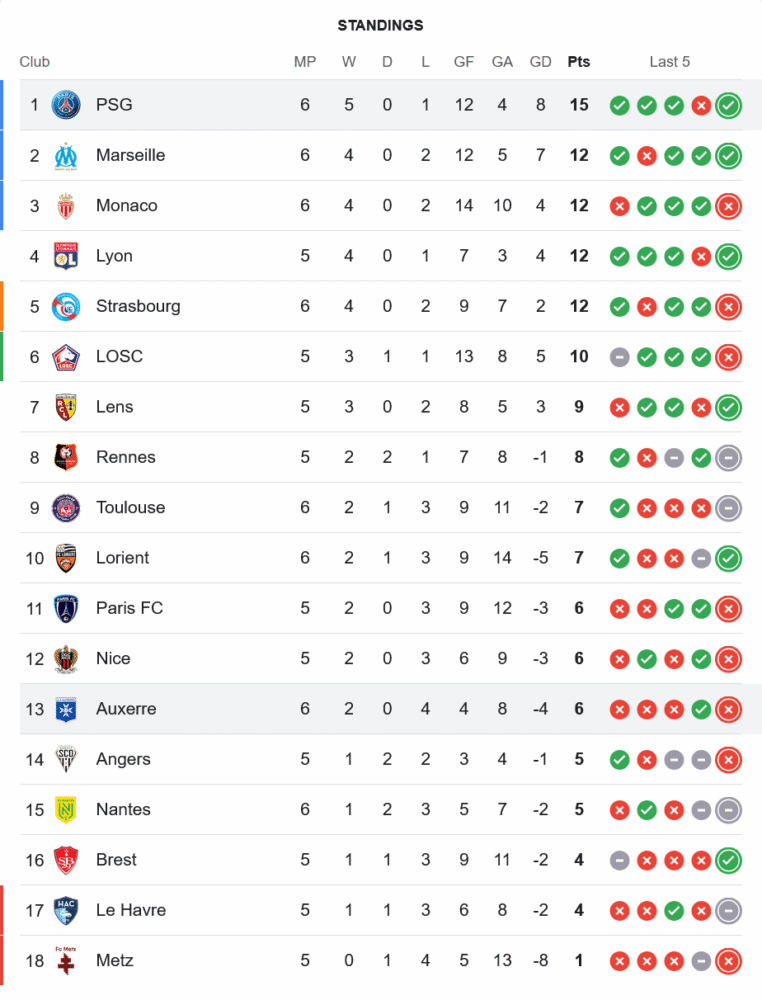Click the Nantes yellow crest icon
Screen dimensions: 762x1000
pos(66,809)
